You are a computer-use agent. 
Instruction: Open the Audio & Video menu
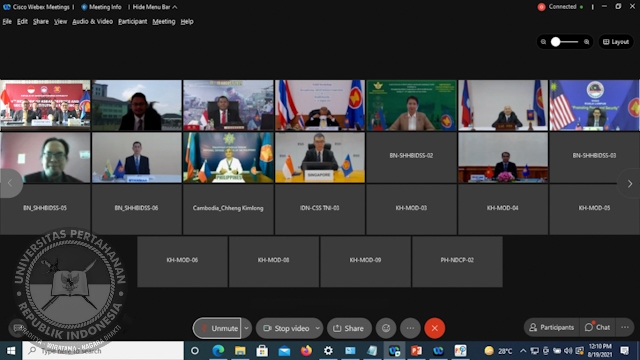(x=92, y=22)
